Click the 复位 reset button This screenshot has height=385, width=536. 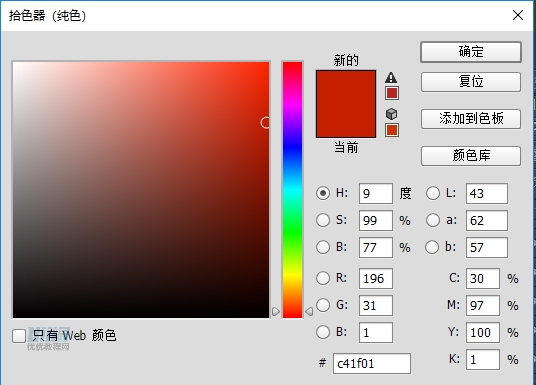[x=471, y=82]
